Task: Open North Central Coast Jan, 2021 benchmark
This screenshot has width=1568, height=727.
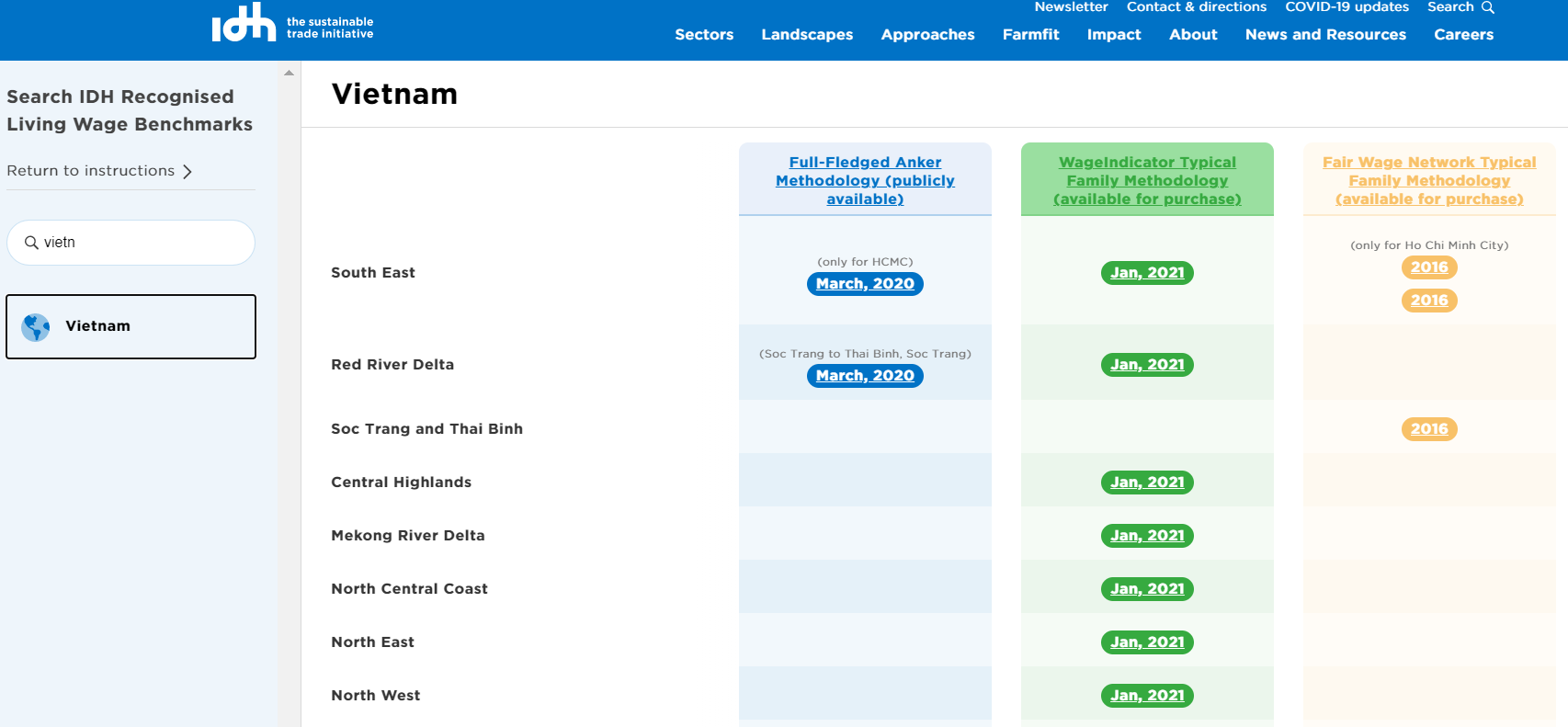Action: coord(1147,589)
